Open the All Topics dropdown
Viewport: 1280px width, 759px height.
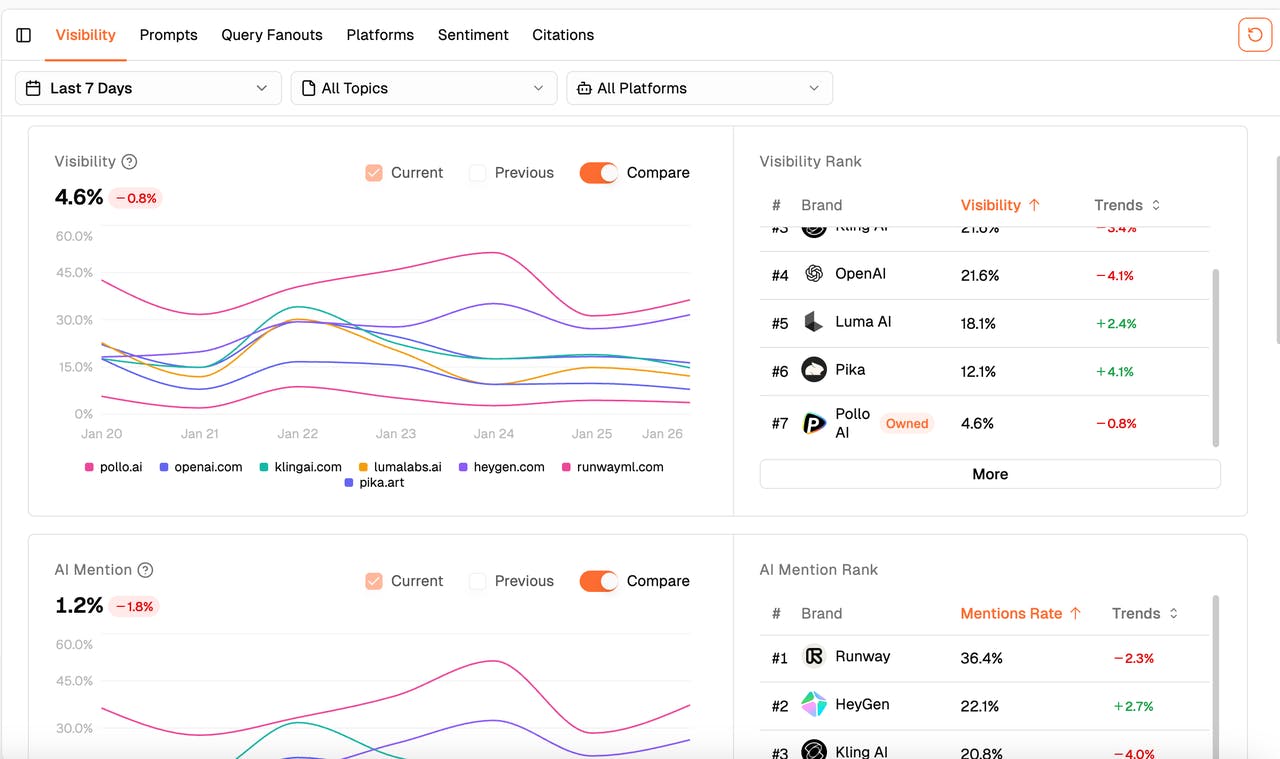pyautogui.click(x=424, y=88)
